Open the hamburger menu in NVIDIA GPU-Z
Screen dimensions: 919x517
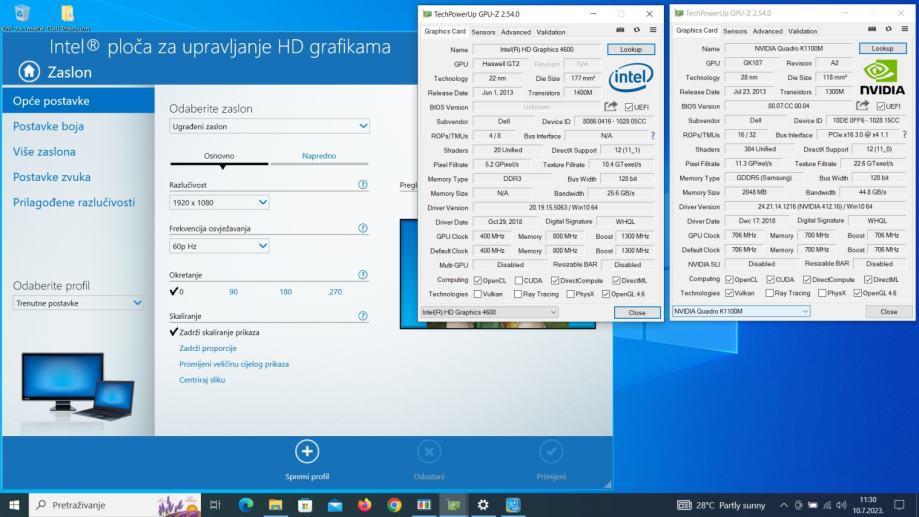point(904,31)
